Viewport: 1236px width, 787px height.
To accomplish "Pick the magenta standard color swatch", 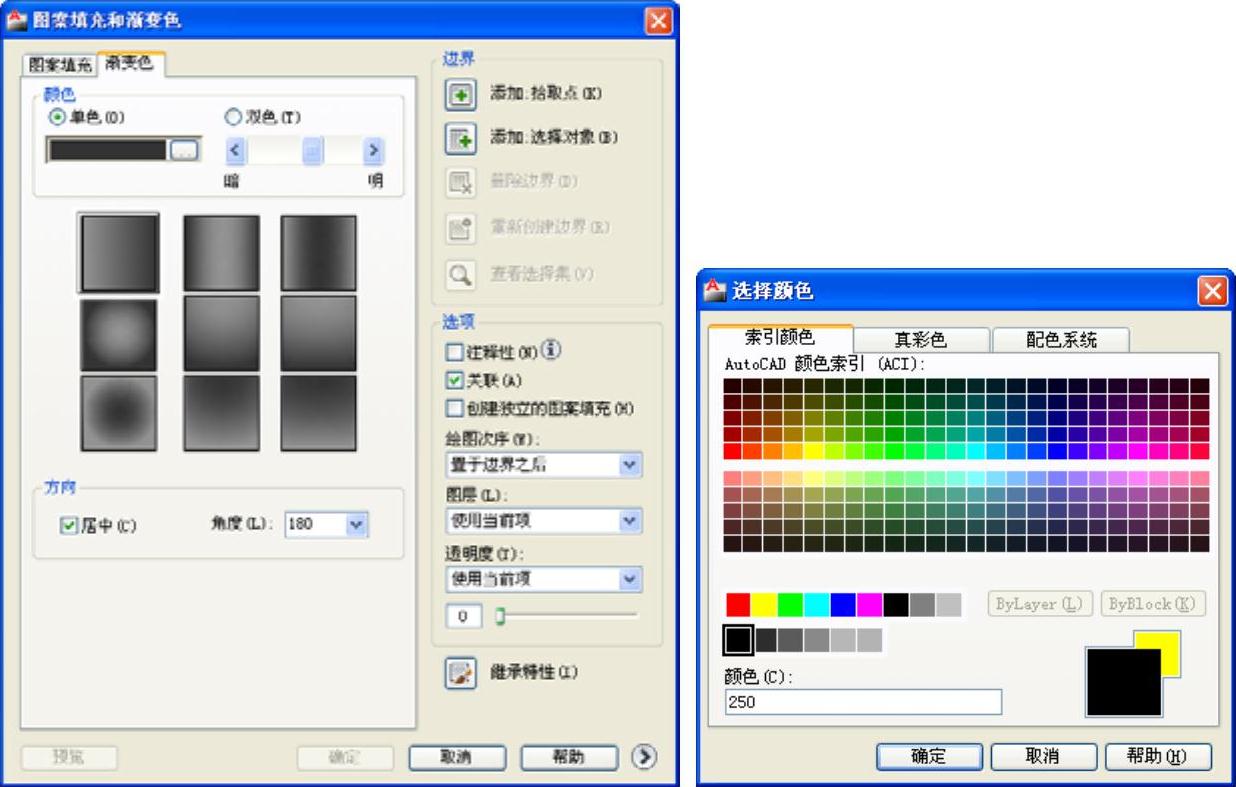I will pos(869,604).
